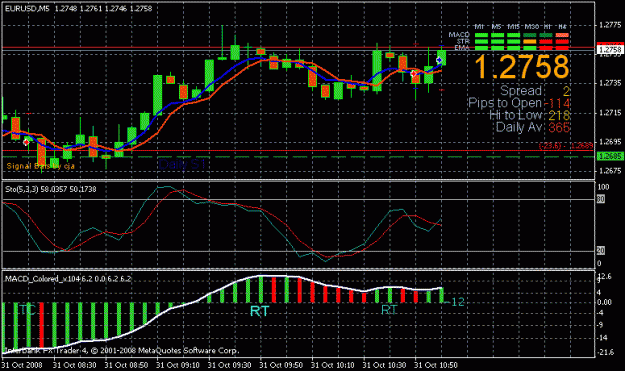Click the 31 Oct 10:50 time axis label
Image resolution: width=625 pixels, height=371 pixels.
click(x=436, y=365)
